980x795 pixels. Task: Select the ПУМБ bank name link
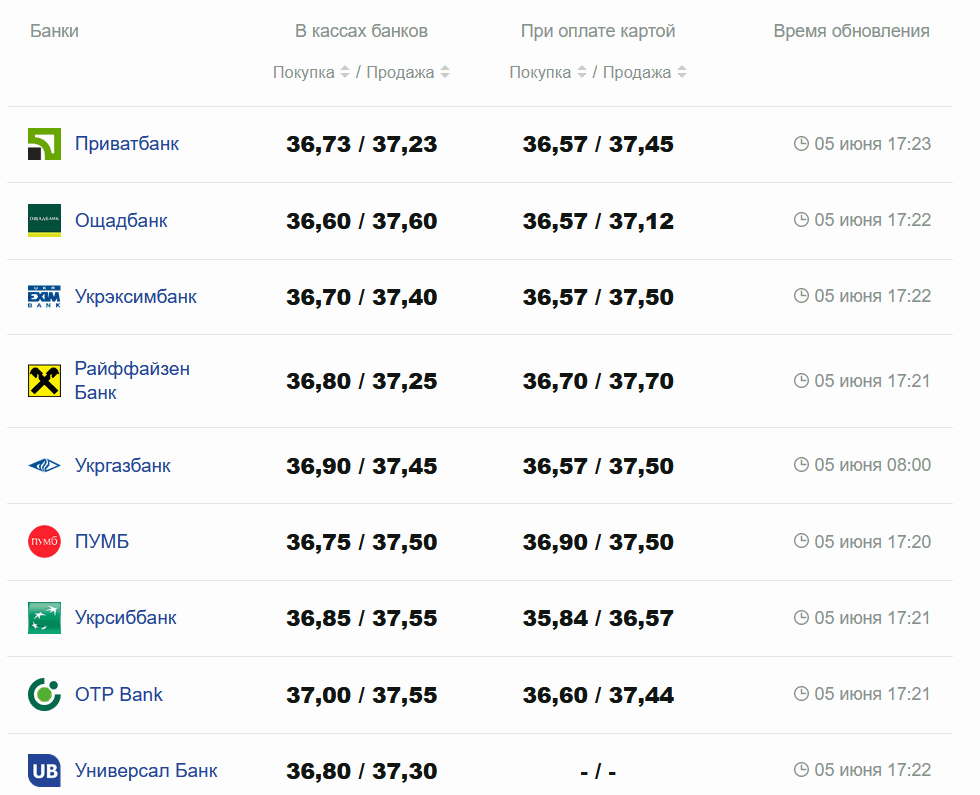tap(102, 542)
